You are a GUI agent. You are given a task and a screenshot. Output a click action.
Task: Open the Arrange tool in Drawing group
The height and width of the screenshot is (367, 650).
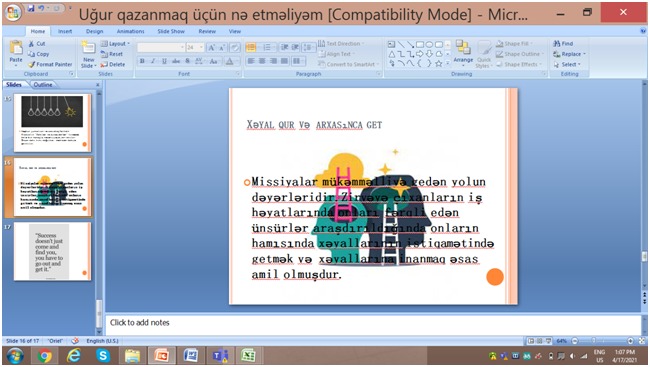pos(463,52)
